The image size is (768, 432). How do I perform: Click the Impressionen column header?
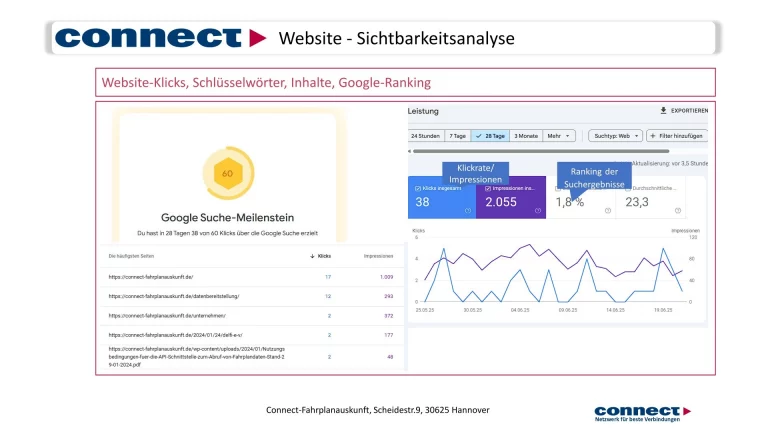(378, 256)
